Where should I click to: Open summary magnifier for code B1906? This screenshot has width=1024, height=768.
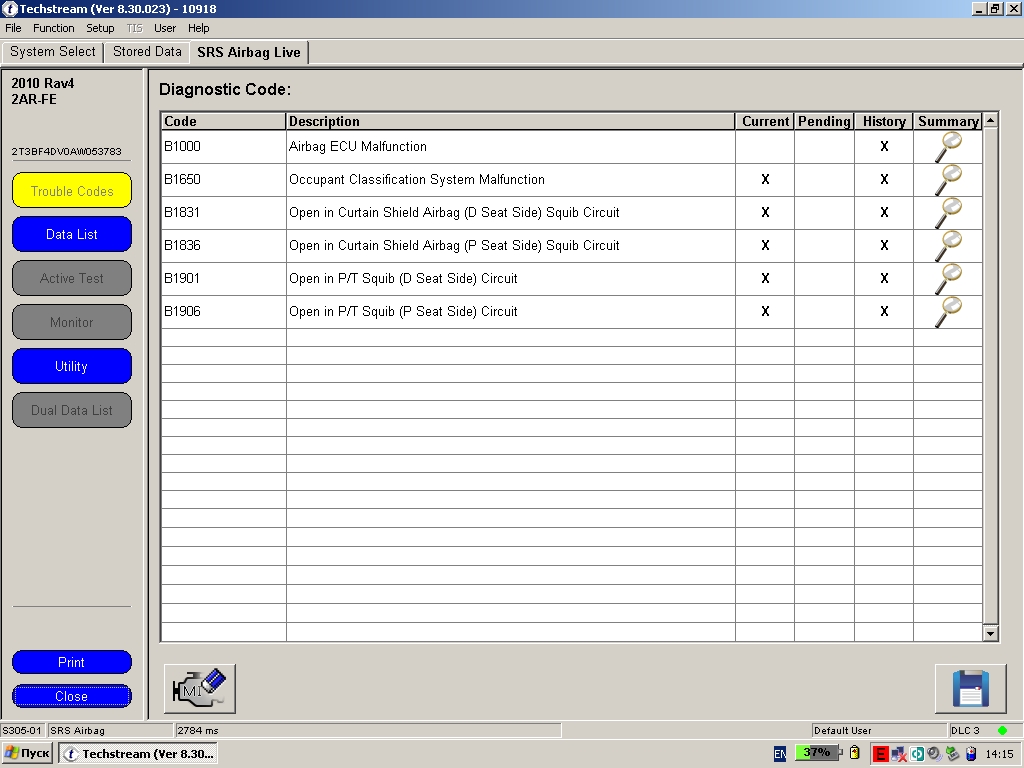[x=948, y=312]
